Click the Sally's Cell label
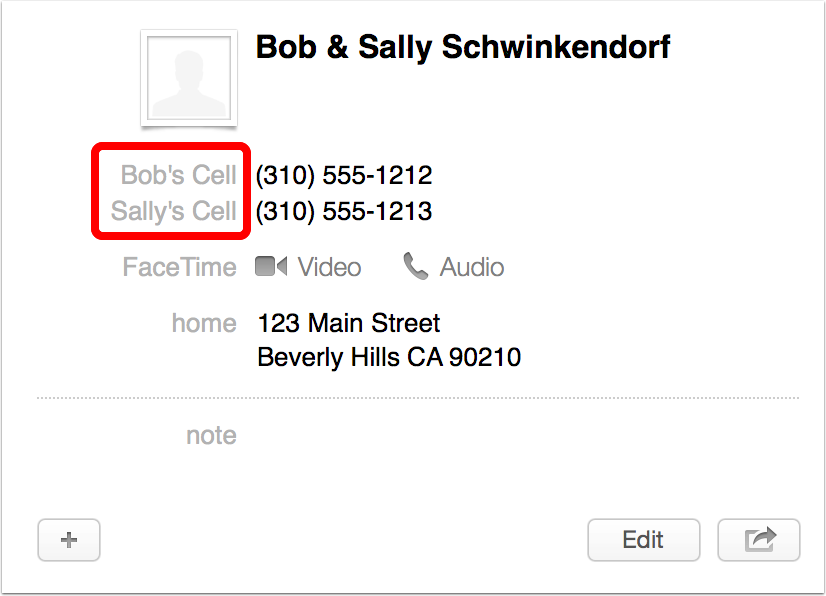826x596 pixels. [174, 211]
